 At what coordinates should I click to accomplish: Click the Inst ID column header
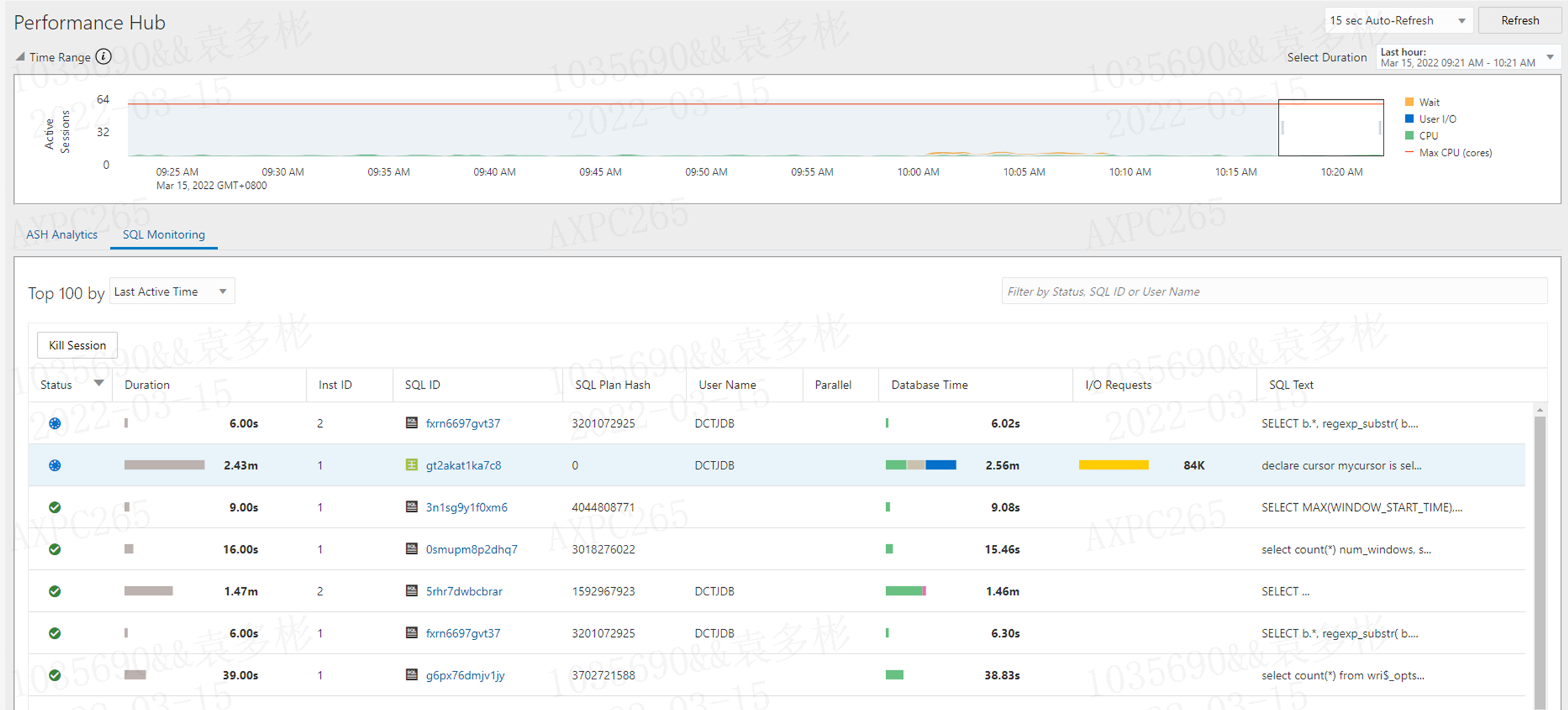tap(335, 385)
